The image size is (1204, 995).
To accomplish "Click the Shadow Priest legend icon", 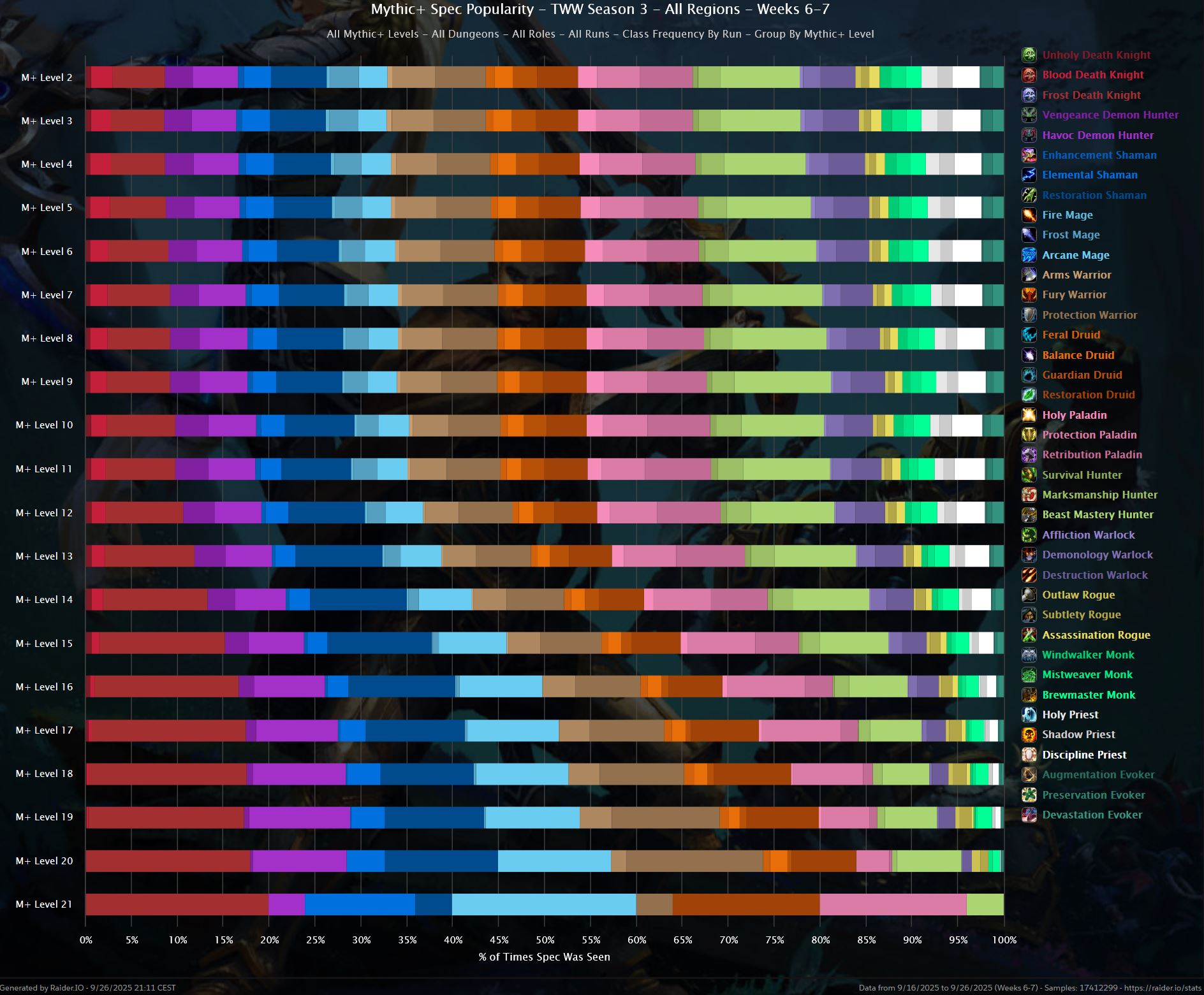I will pyautogui.click(x=1029, y=734).
